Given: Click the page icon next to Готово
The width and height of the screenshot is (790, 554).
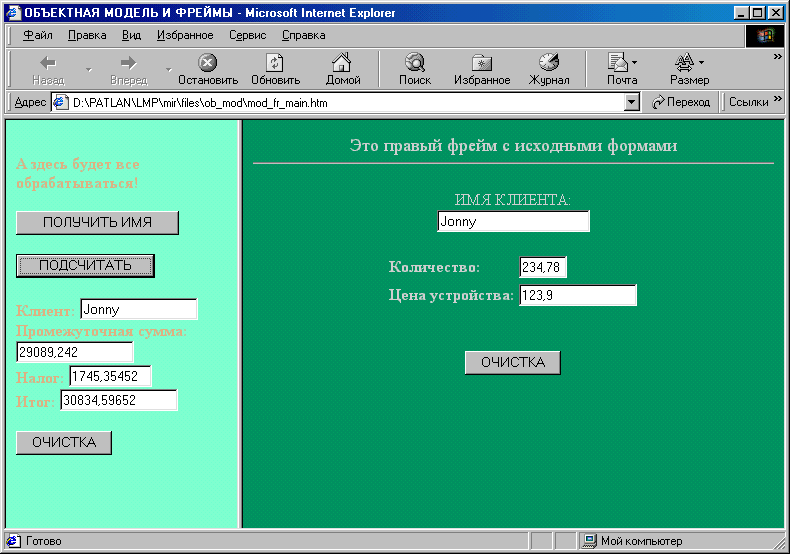Looking at the screenshot, I should [x=14, y=541].
